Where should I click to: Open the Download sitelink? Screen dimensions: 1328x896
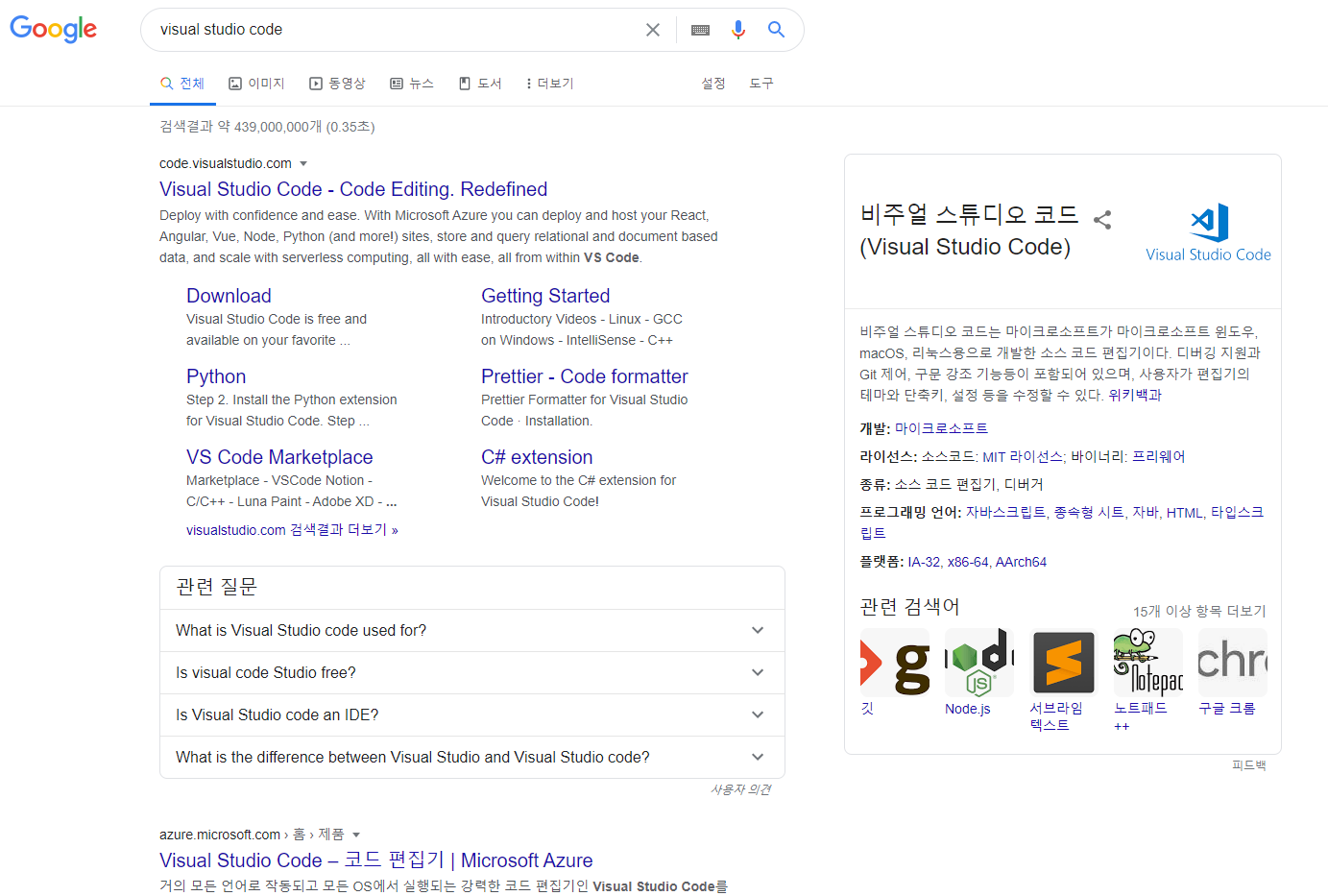click(x=229, y=296)
